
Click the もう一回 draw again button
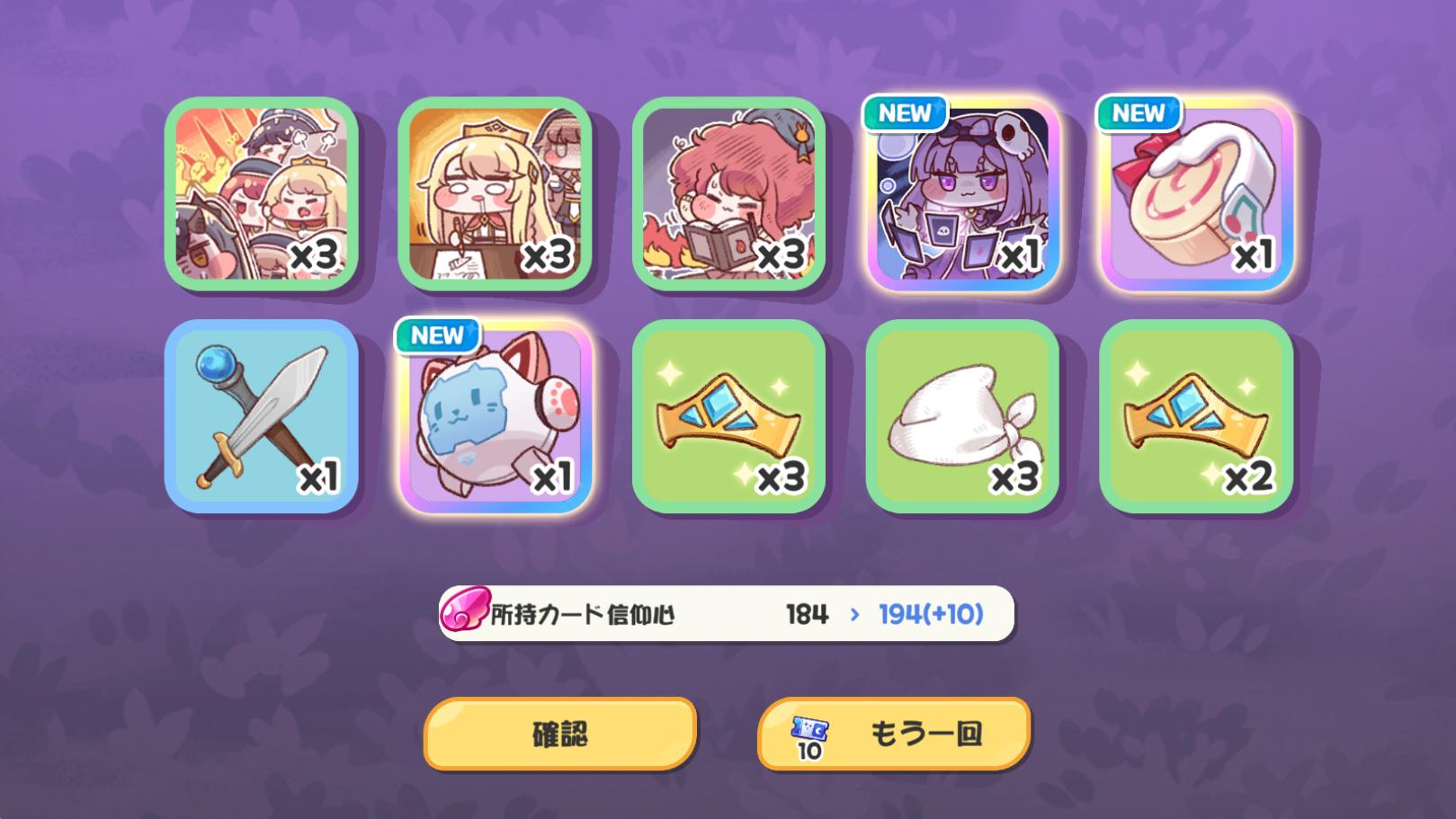894,734
